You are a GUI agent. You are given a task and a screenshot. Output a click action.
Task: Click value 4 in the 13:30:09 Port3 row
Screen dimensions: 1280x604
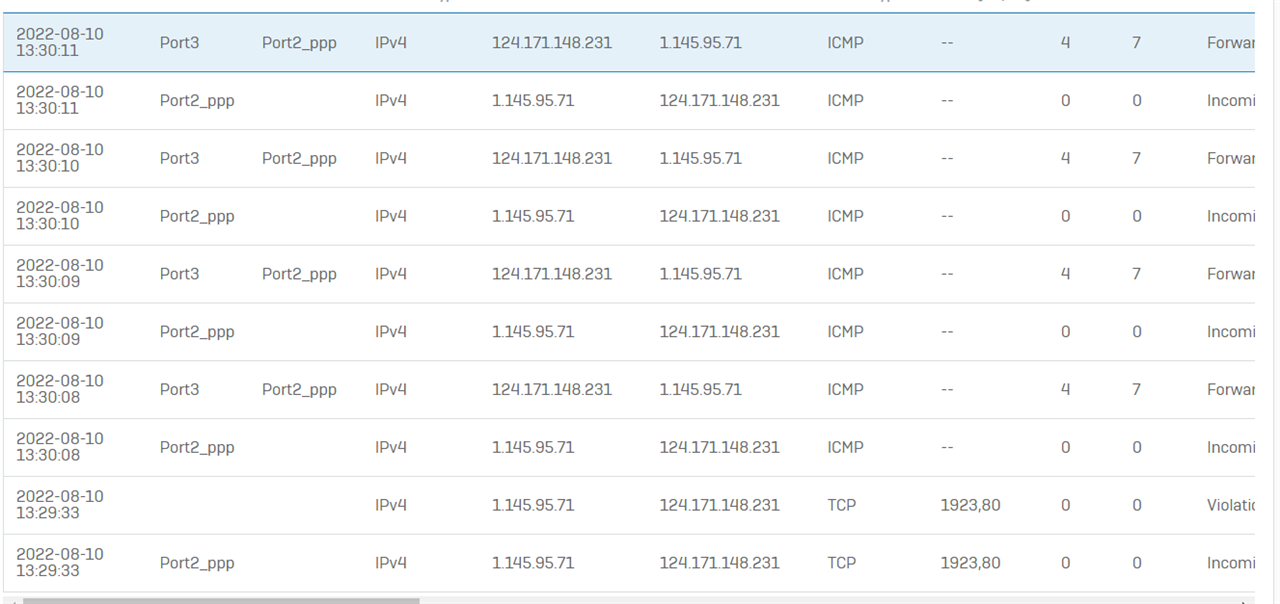pos(1065,274)
